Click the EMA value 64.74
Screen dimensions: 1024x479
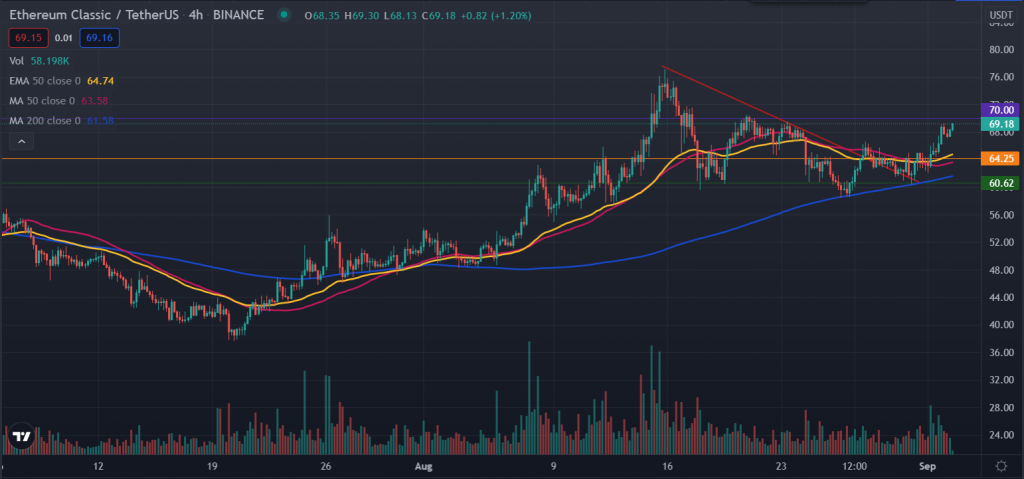coord(99,80)
